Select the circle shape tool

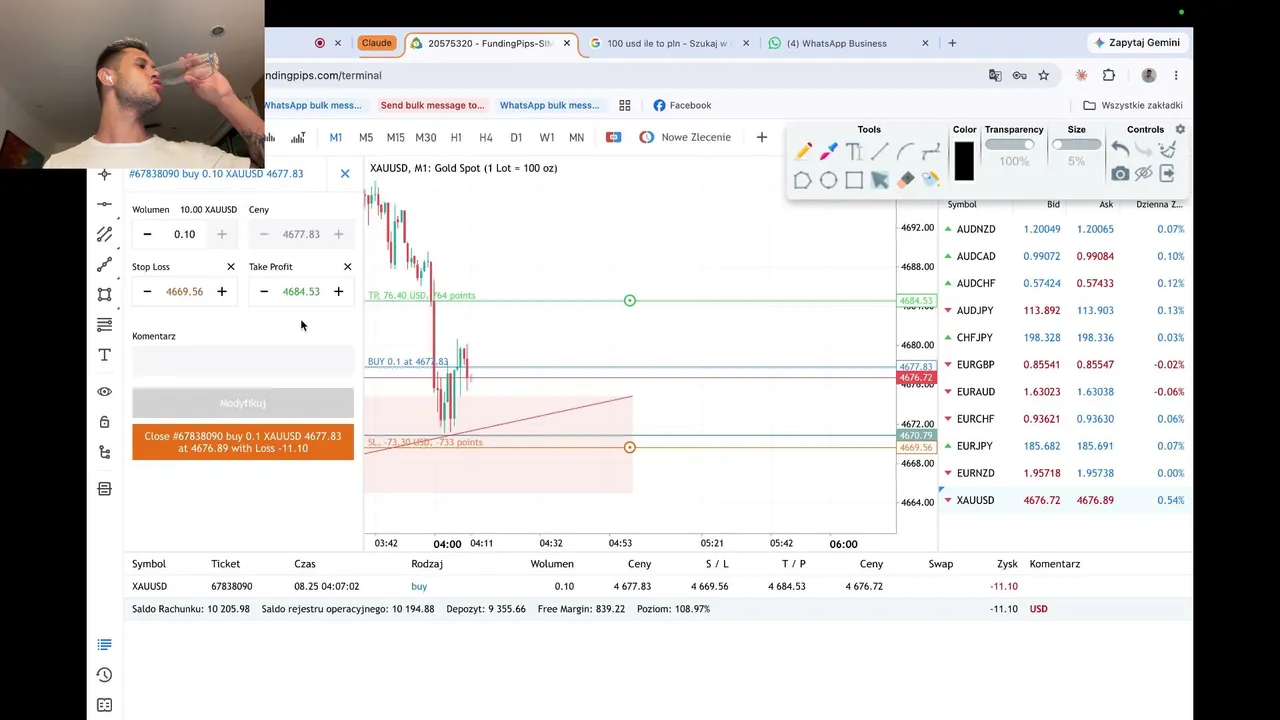(829, 180)
